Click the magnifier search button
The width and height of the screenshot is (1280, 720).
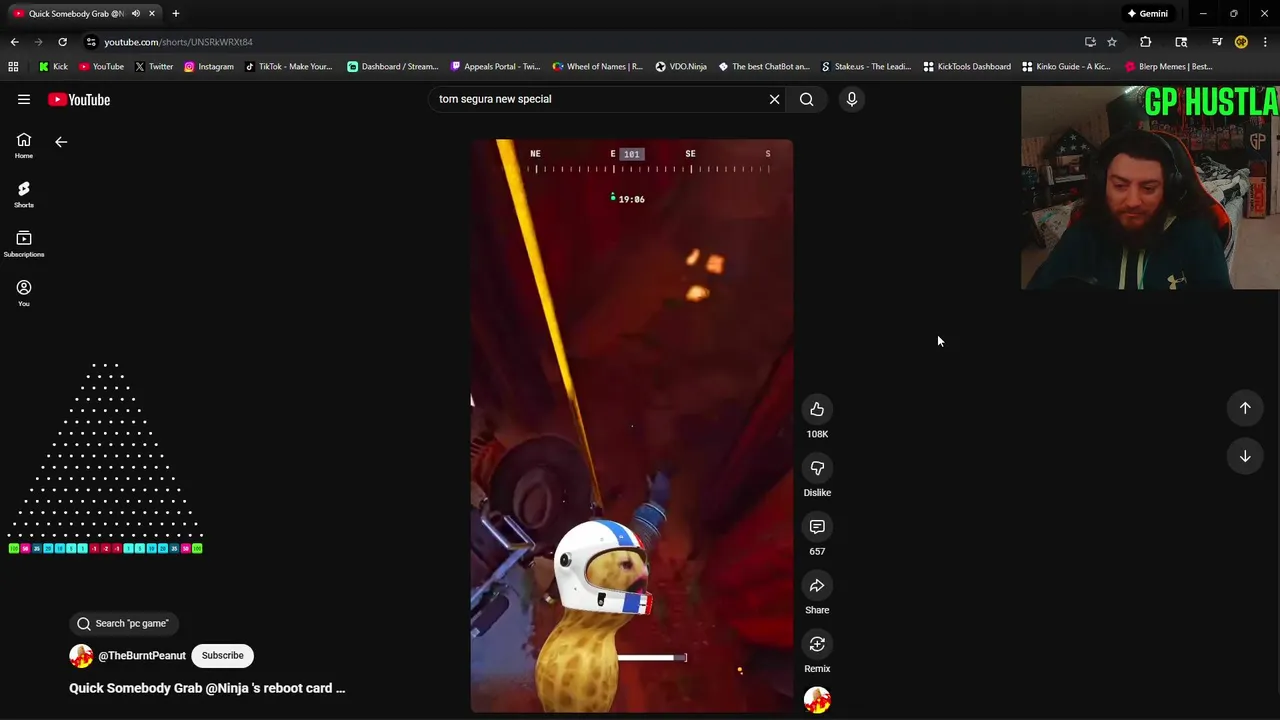click(x=807, y=99)
